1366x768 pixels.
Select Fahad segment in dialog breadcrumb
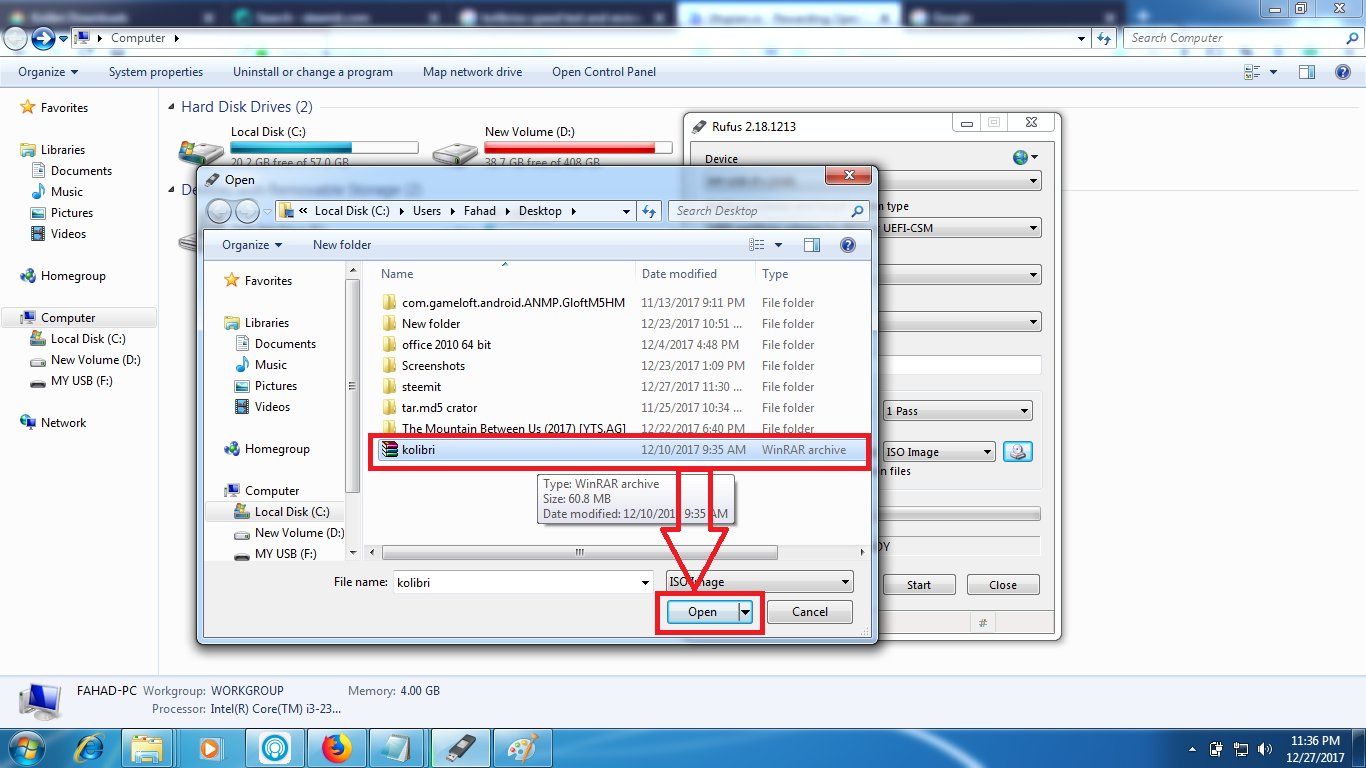click(480, 211)
